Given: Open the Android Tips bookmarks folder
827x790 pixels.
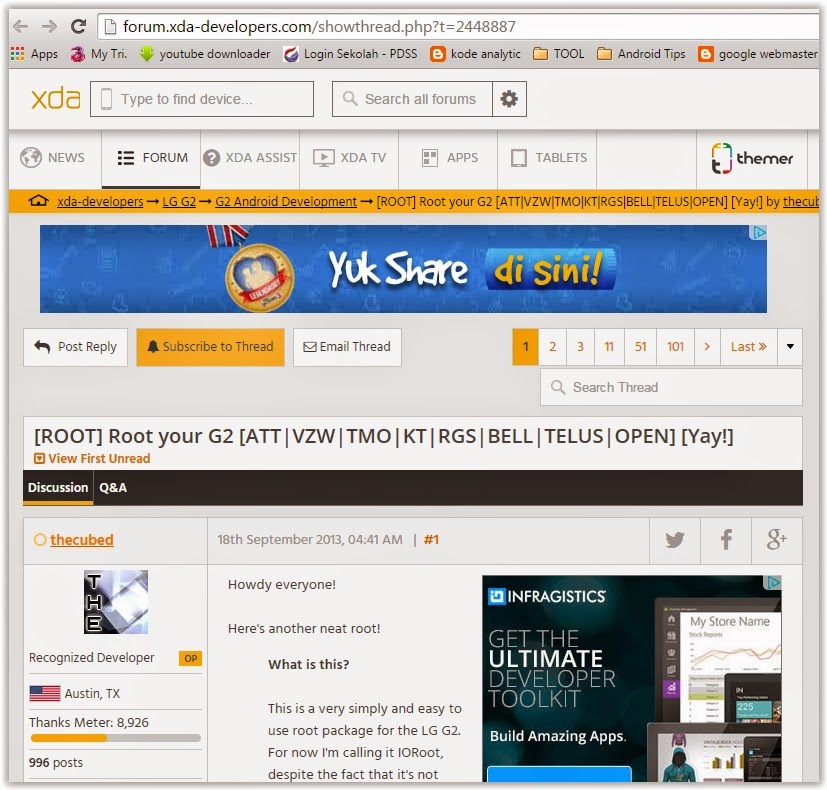Looking at the screenshot, I should (641, 54).
